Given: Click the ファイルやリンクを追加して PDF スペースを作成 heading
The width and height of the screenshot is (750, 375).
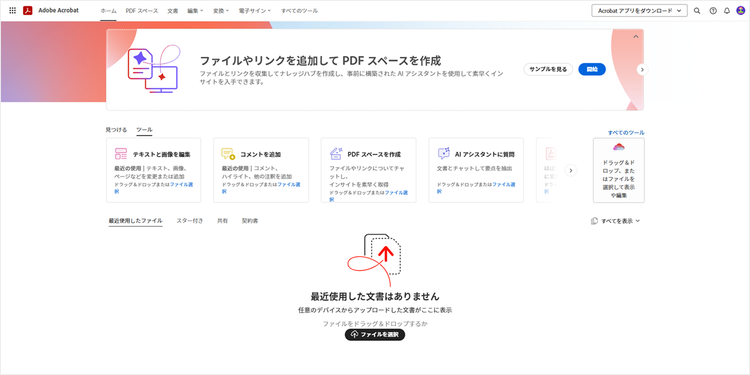Looking at the screenshot, I should click(x=320, y=61).
